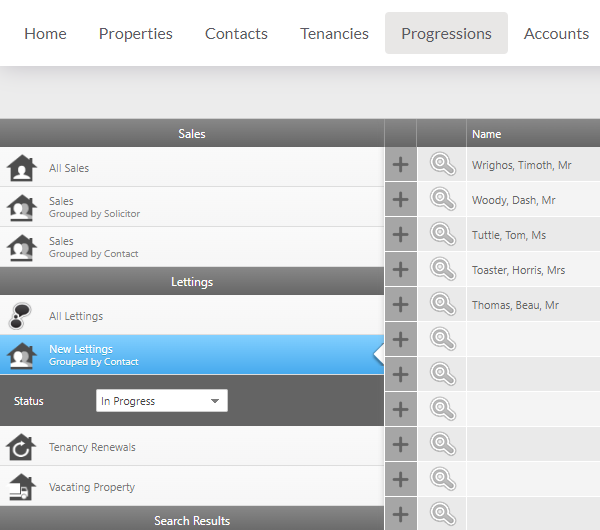Click the All Lettings speech bubble icon
This screenshot has height=530, width=600.
click(20, 316)
